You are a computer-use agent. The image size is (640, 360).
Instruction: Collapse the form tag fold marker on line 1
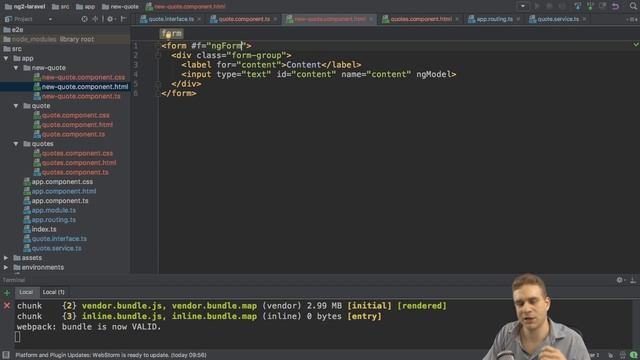(158, 46)
